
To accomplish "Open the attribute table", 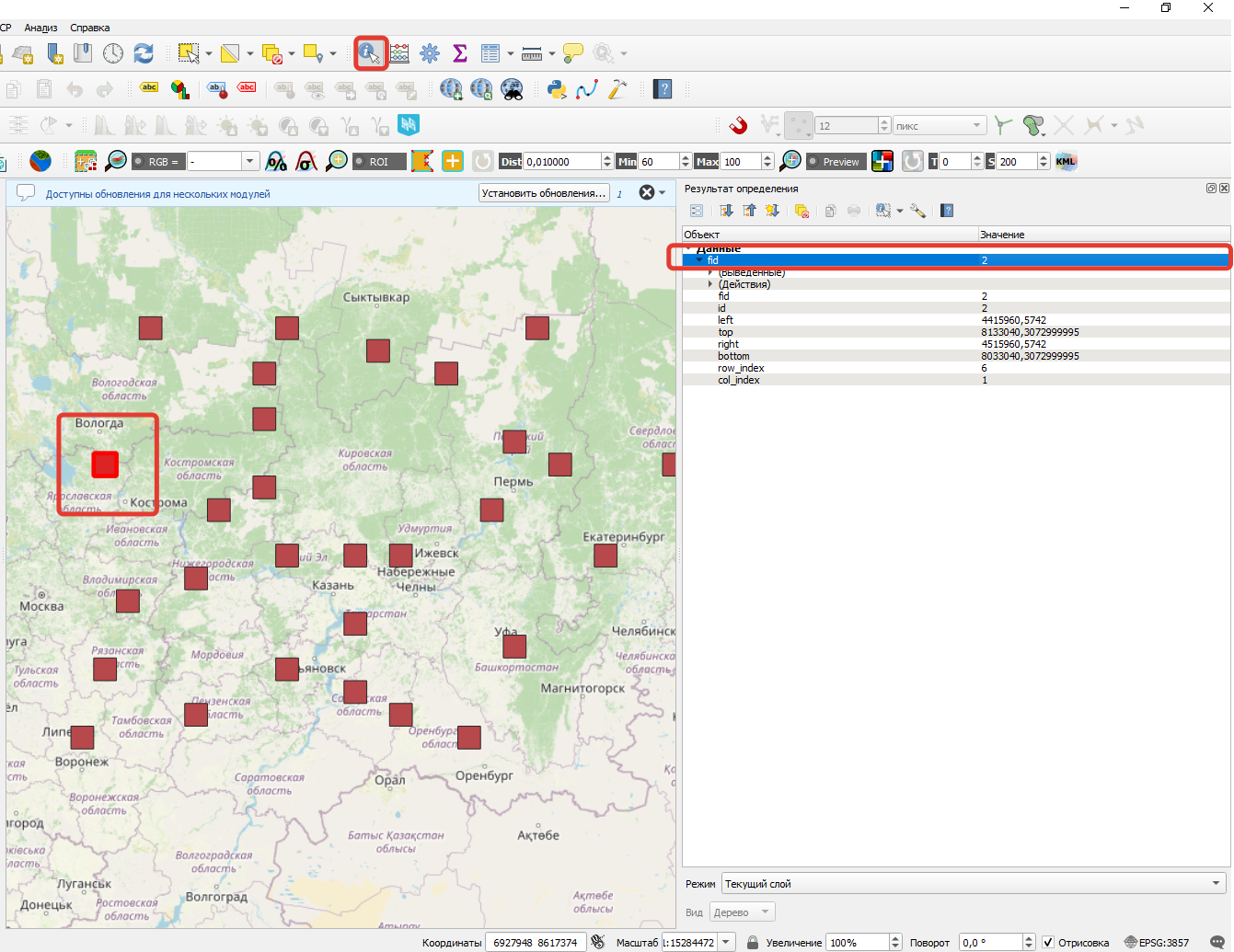I will pos(490,53).
